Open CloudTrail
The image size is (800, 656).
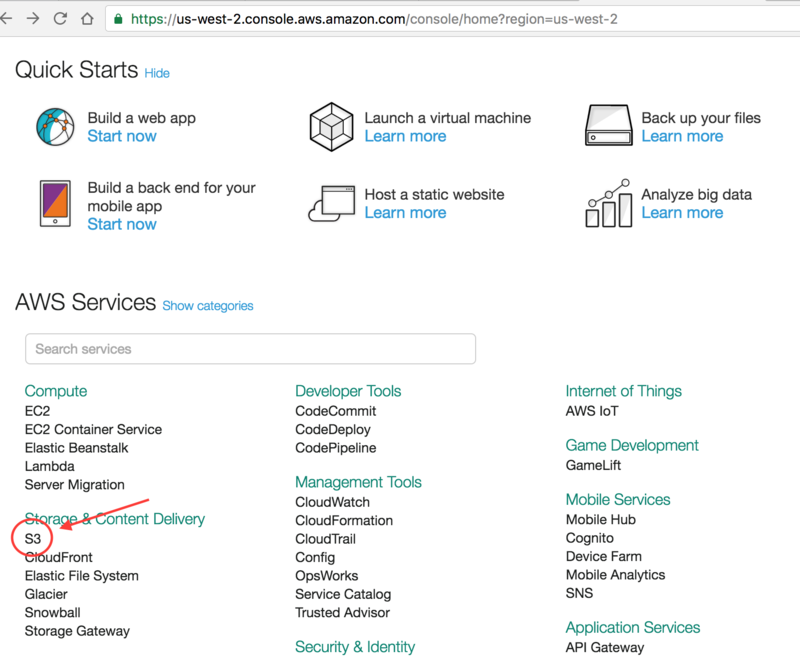coord(326,539)
